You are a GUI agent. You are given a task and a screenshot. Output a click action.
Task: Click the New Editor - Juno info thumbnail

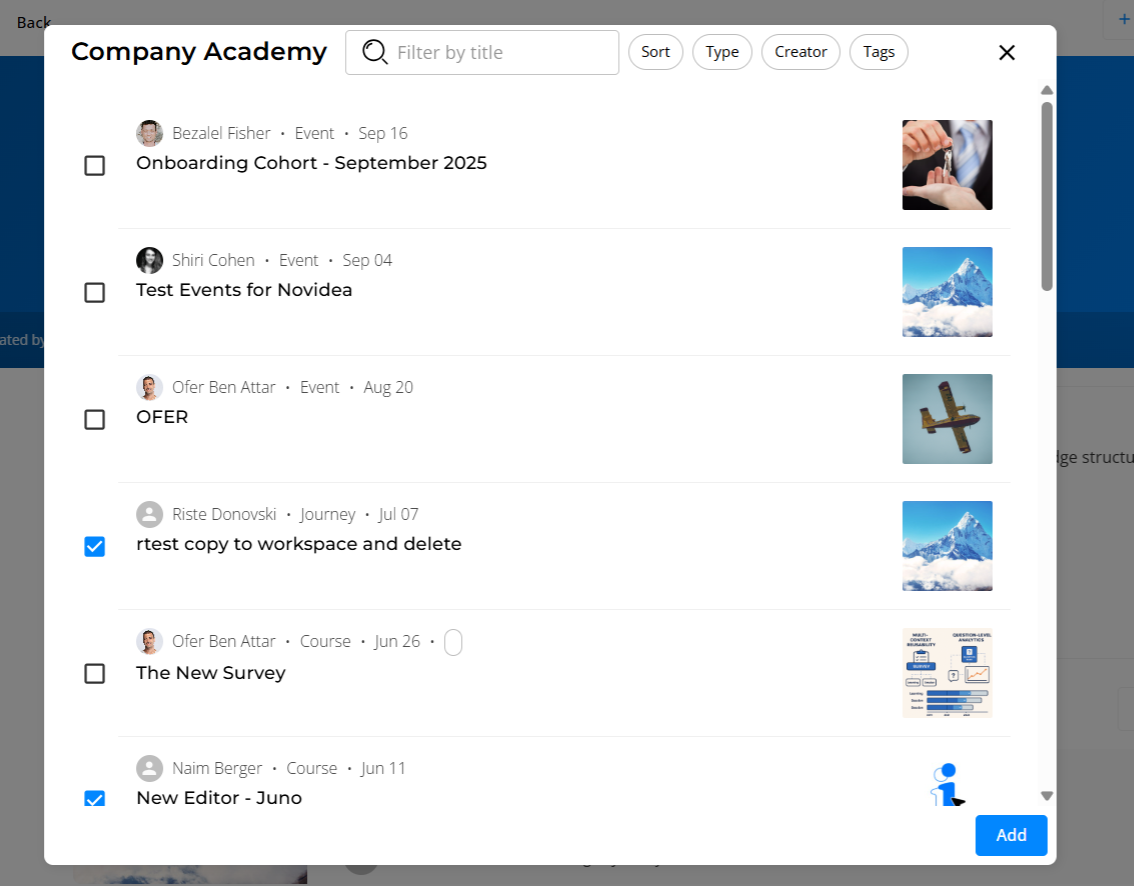(946, 785)
